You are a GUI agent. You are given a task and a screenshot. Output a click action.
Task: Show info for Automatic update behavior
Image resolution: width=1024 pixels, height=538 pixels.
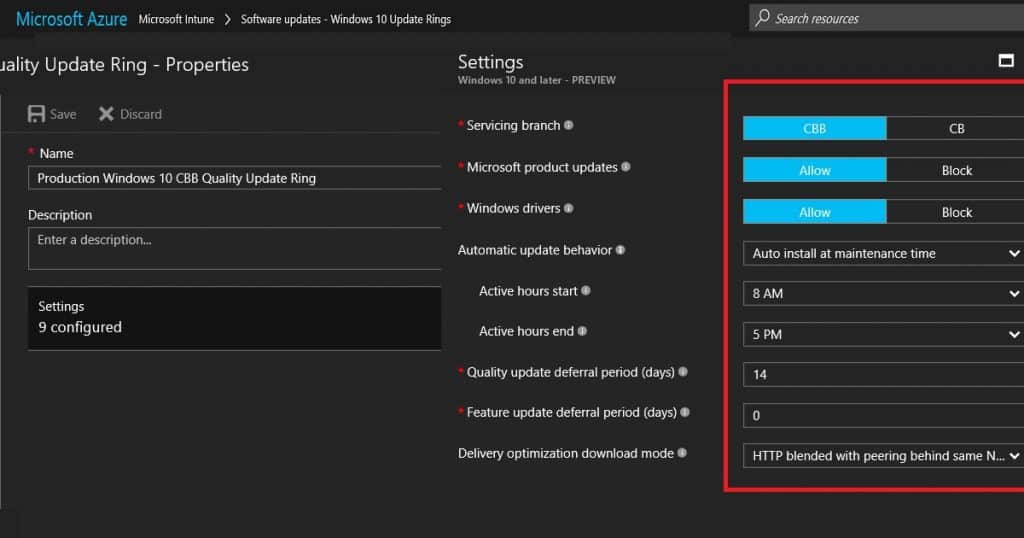click(620, 249)
